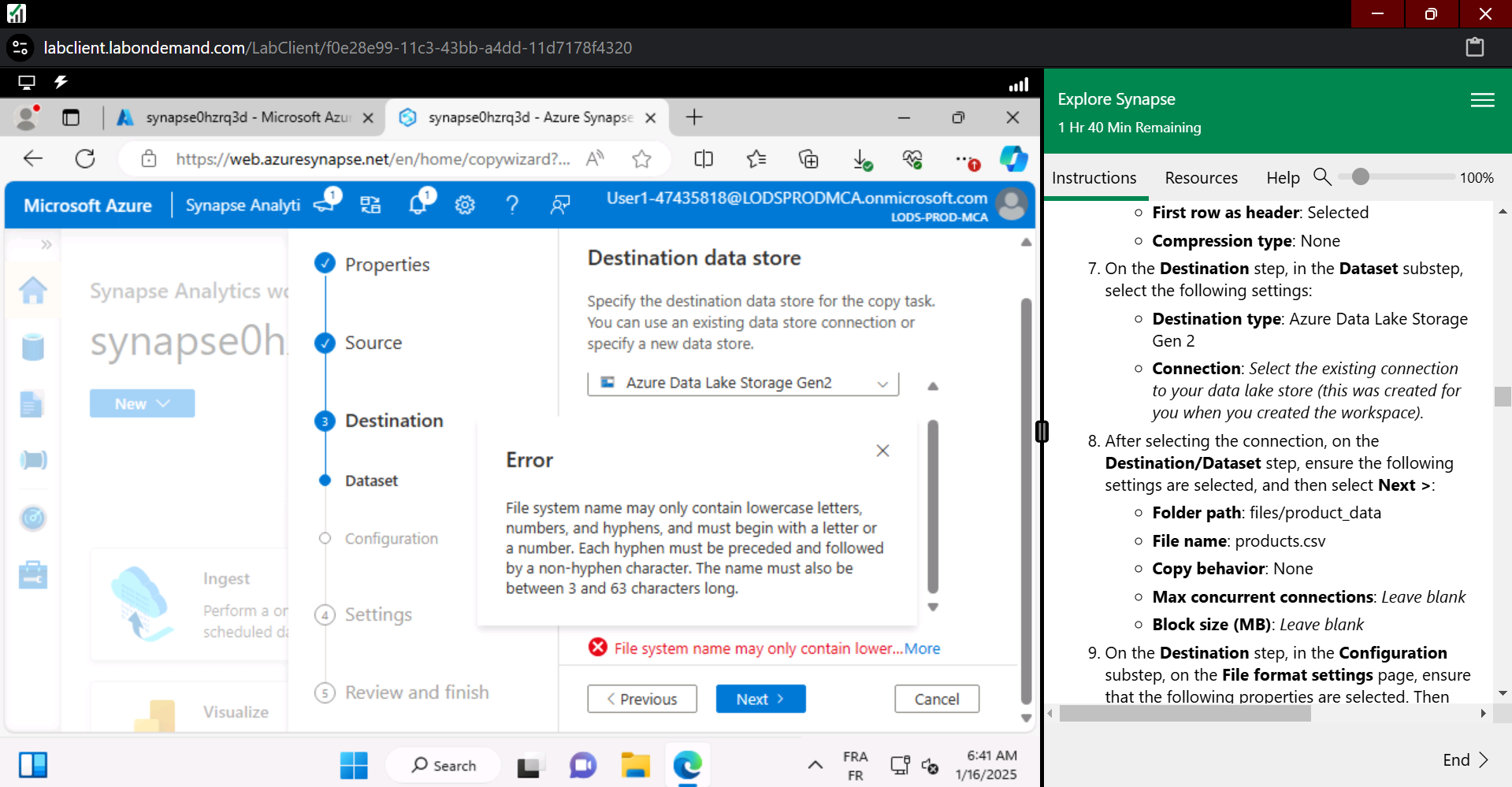Click the address bar URL in Edge
This screenshot has width=1512, height=787.
click(373, 159)
